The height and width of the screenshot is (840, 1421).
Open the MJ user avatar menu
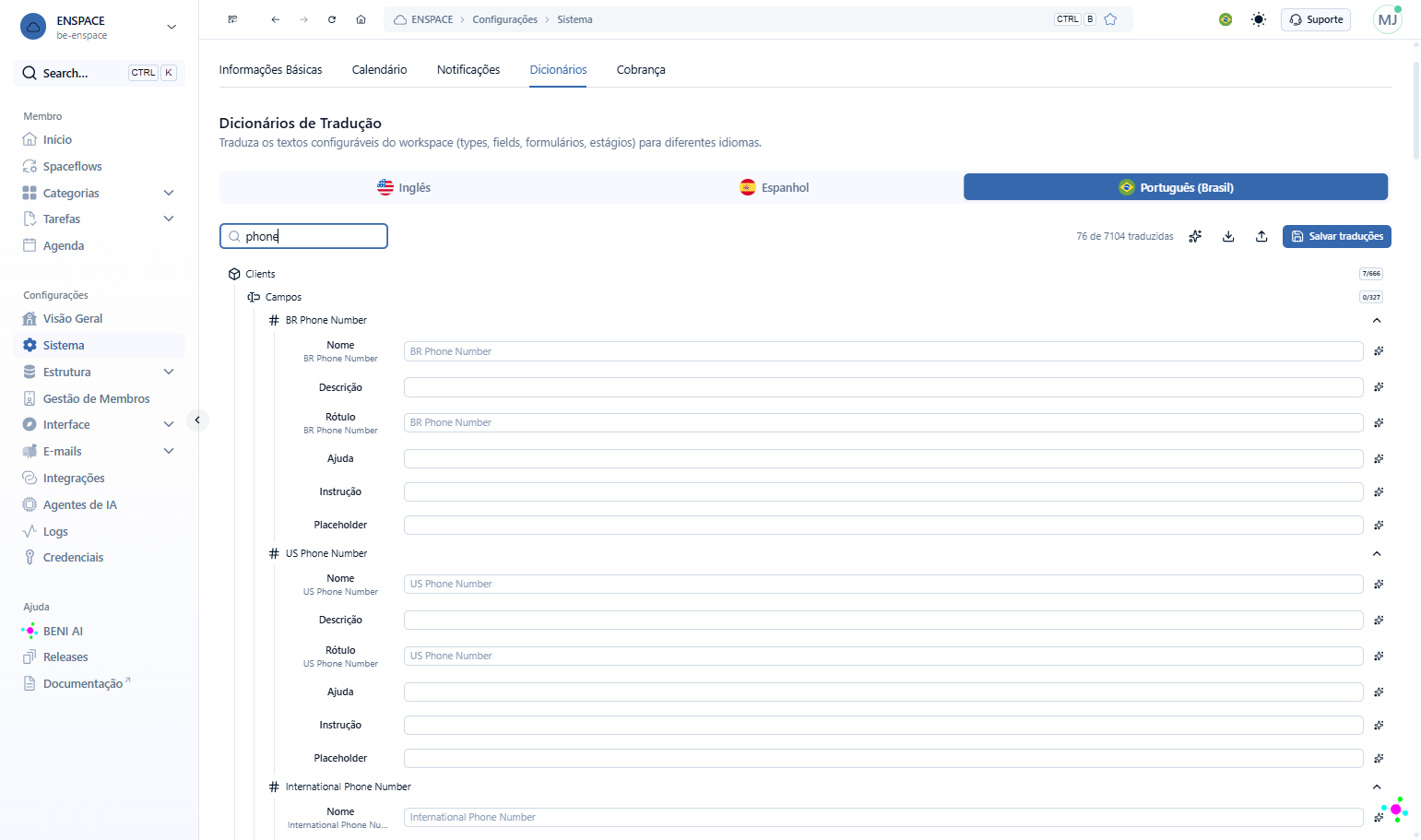tap(1387, 19)
